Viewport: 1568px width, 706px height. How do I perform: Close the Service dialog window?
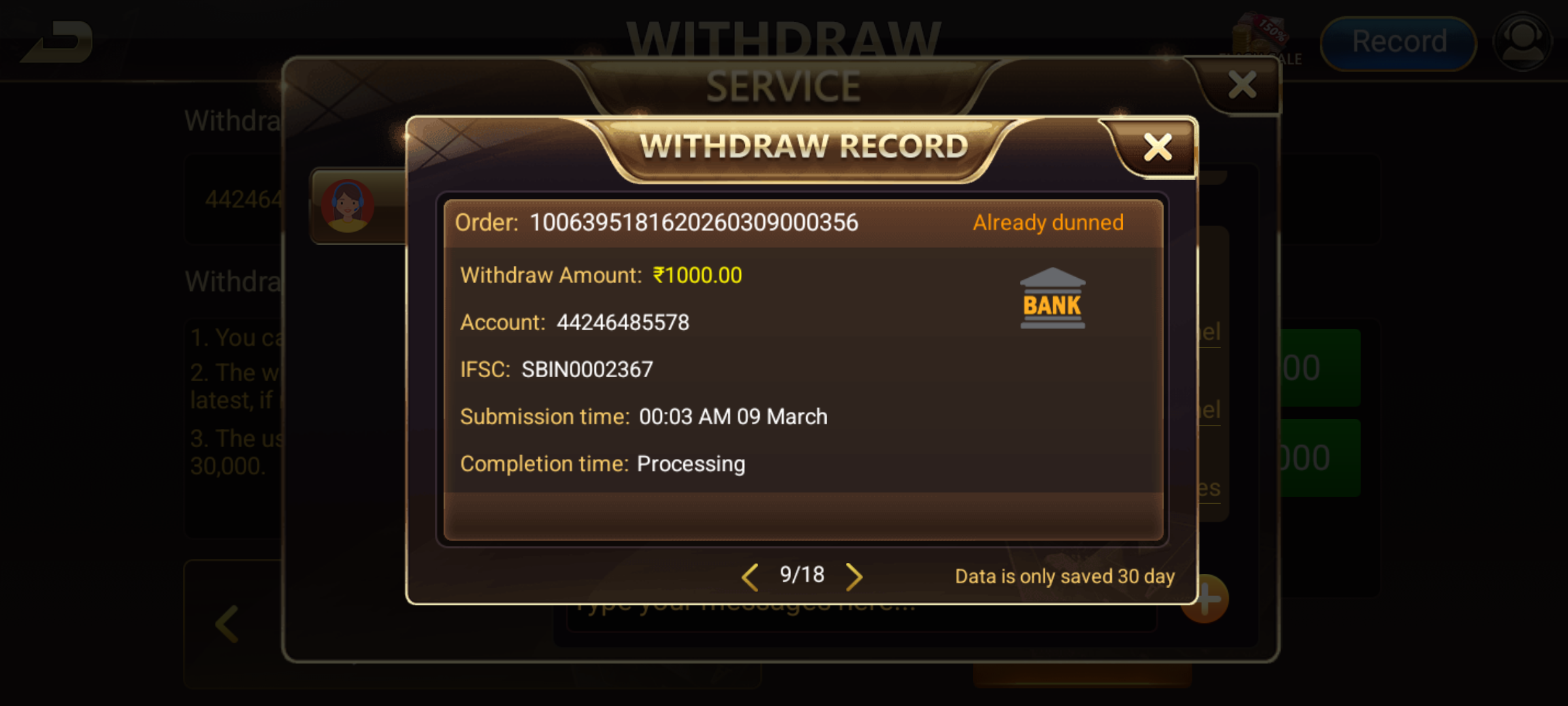(x=1242, y=85)
